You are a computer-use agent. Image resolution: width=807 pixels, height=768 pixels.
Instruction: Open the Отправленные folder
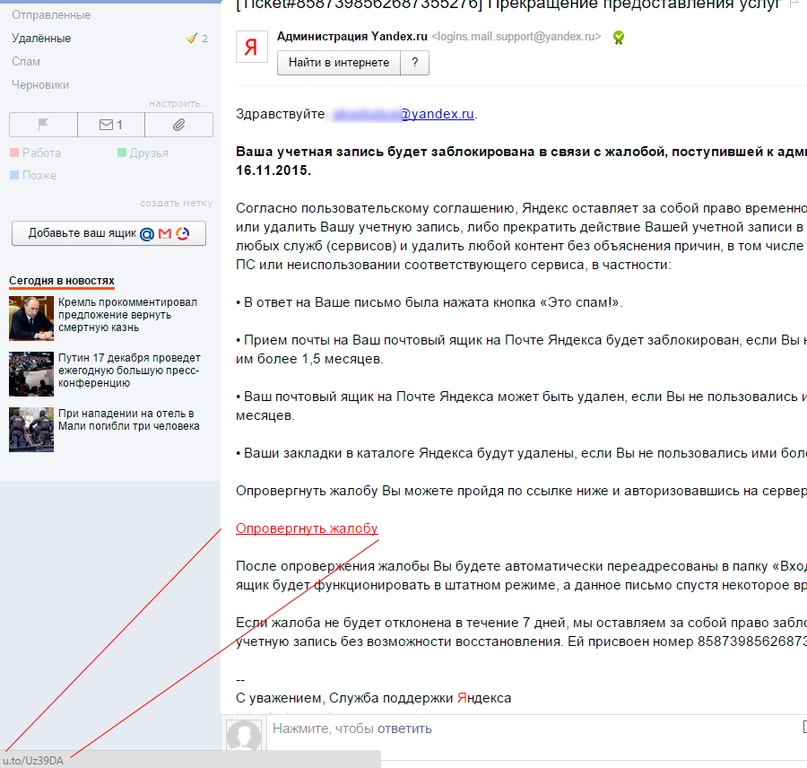(51, 15)
